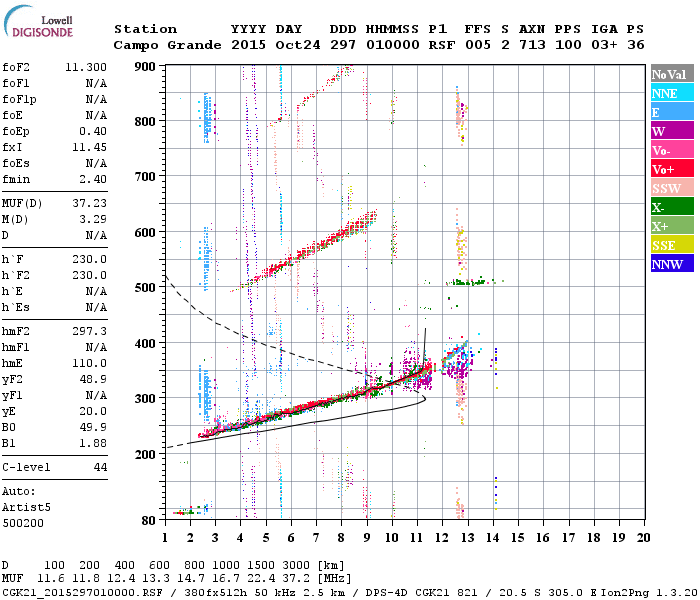Select the E blue legend swatch
700x600 pixels.
[x=672, y=112]
